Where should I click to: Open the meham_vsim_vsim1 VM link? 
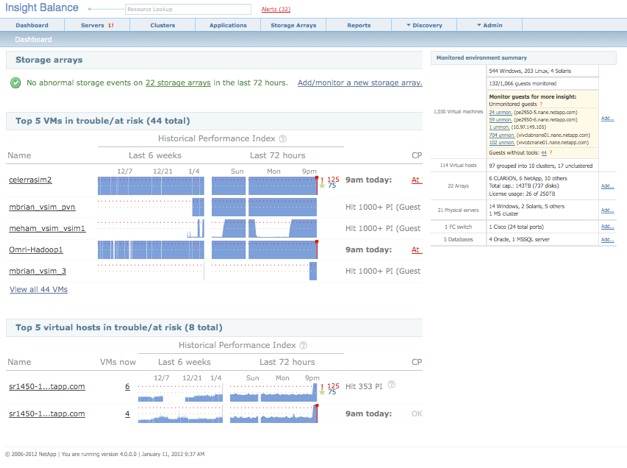[47, 228]
